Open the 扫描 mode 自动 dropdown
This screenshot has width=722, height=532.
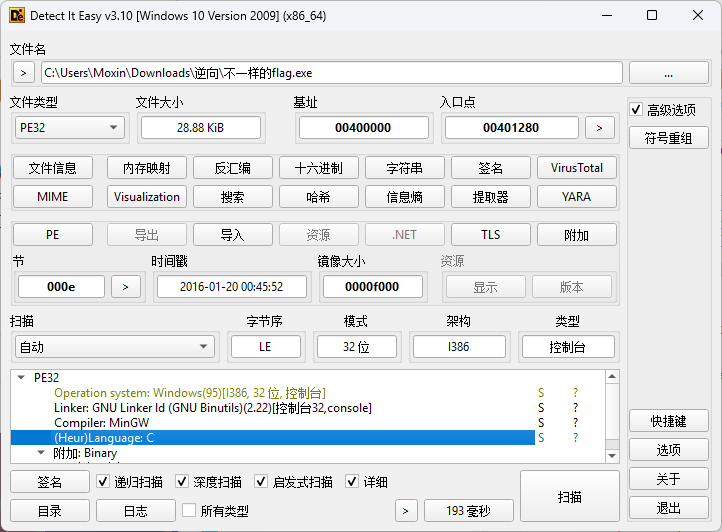[x=113, y=347]
